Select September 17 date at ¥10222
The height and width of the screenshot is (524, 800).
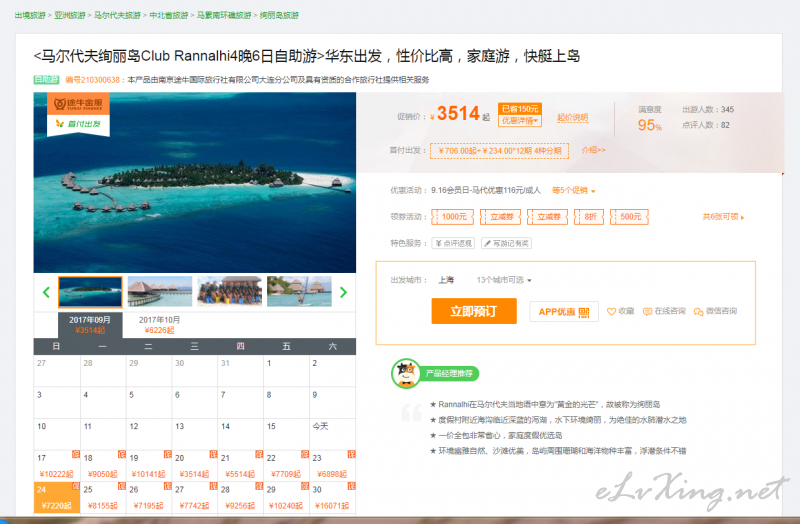57,465
